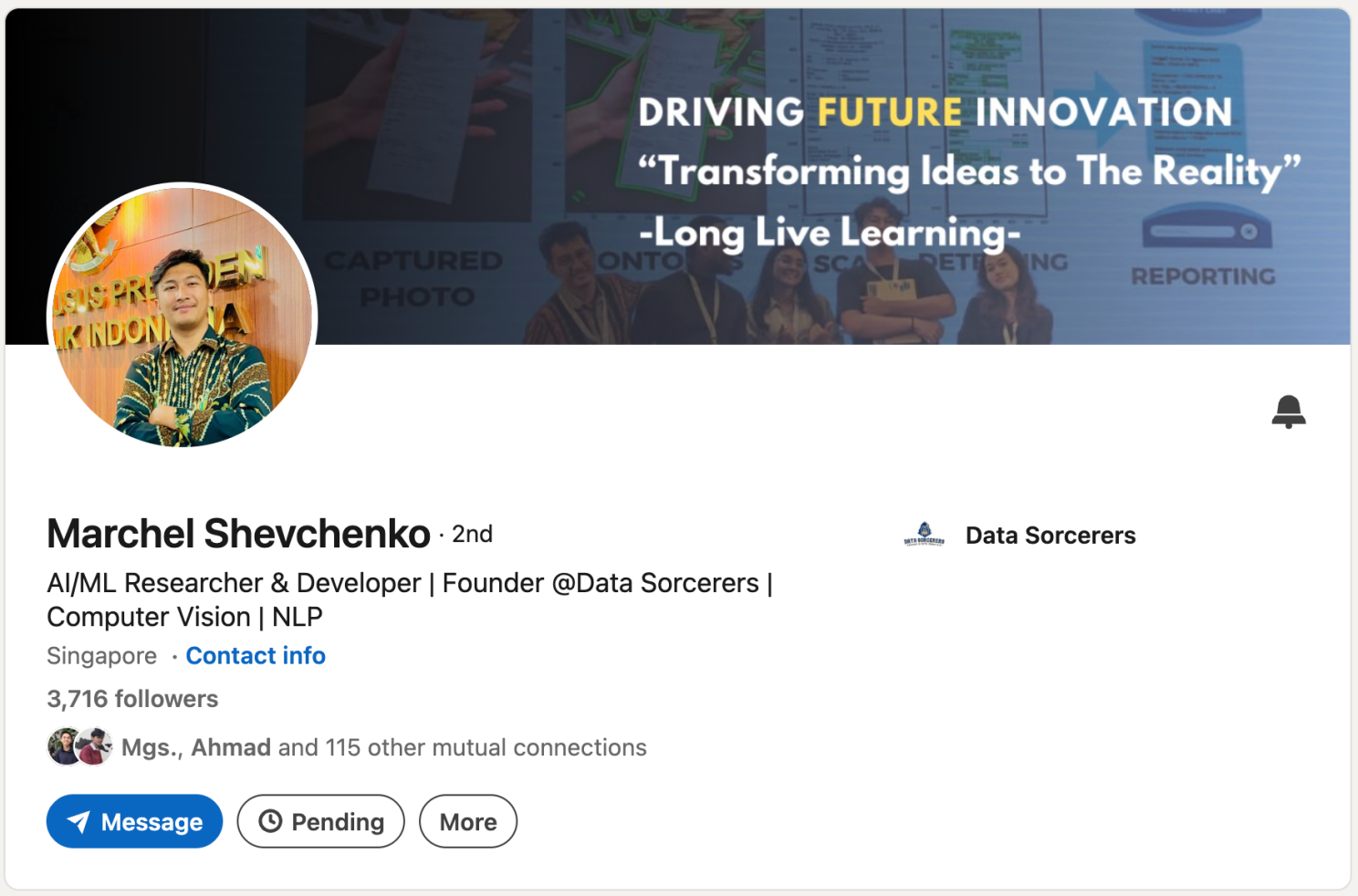The height and width of the screenshot is (896, 1358).
Task: Send a message with the Message button
Action: coord(134,821)
